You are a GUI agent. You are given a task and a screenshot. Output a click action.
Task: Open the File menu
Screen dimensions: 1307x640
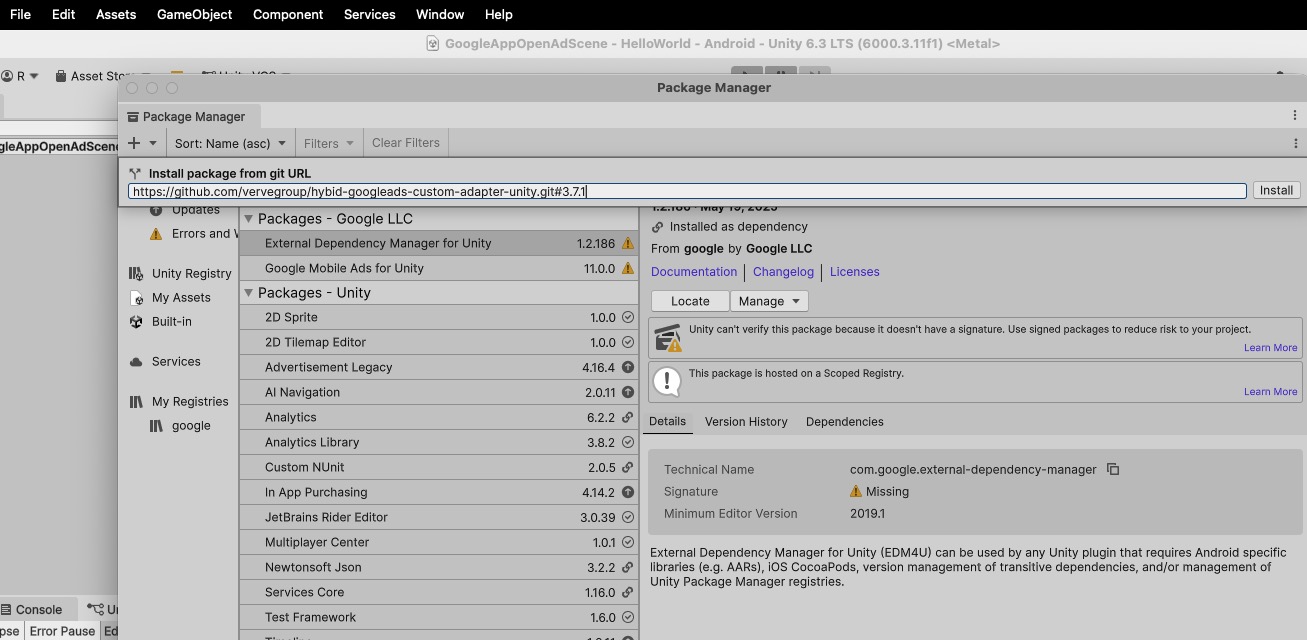pyautogui.click(x=20, y=14)
